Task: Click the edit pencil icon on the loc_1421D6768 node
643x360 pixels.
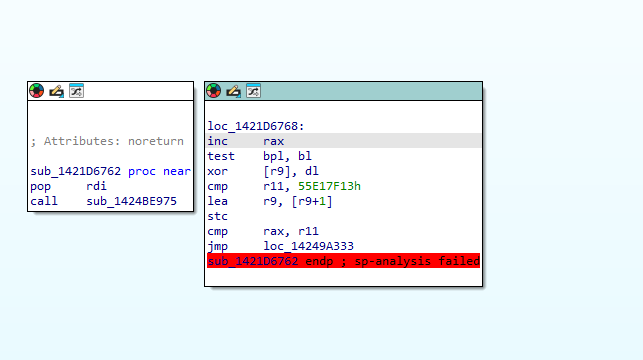Action: pos(233,91)
